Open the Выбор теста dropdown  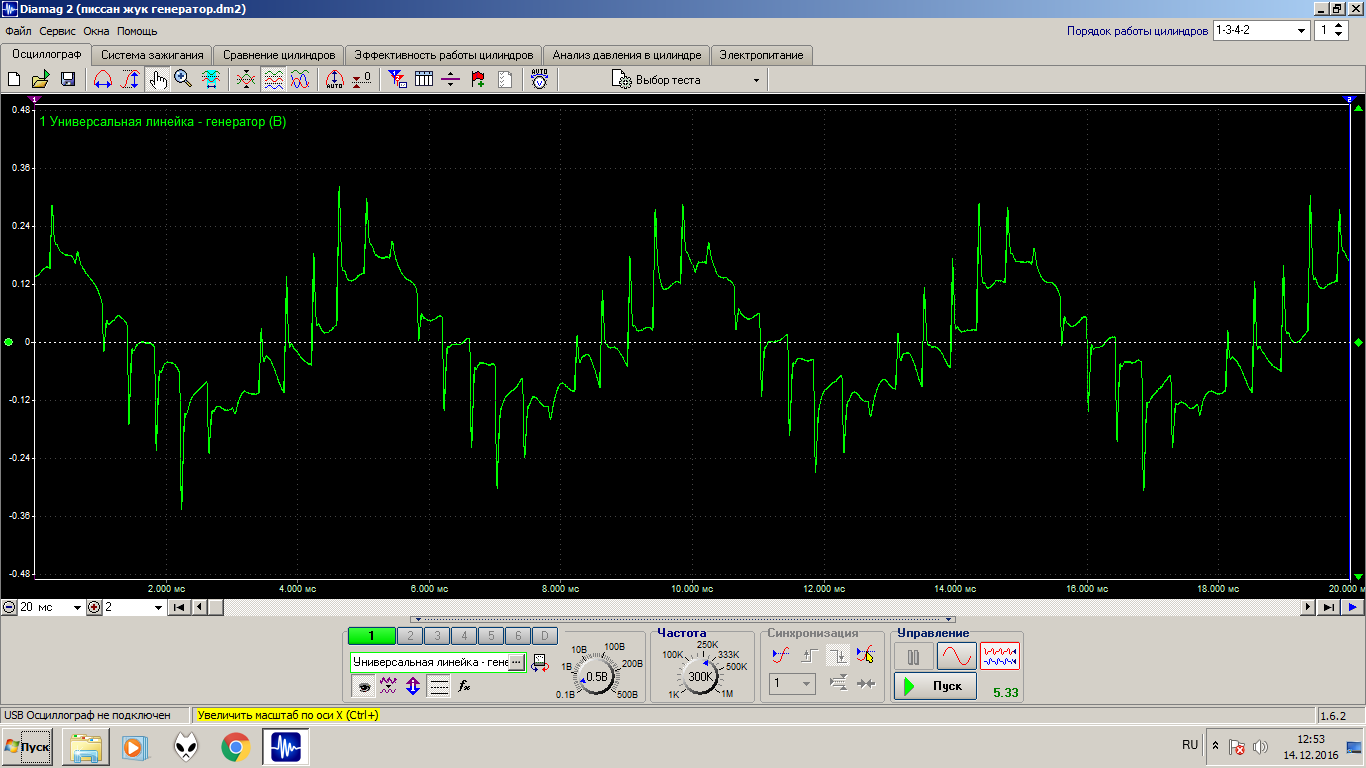687,79
